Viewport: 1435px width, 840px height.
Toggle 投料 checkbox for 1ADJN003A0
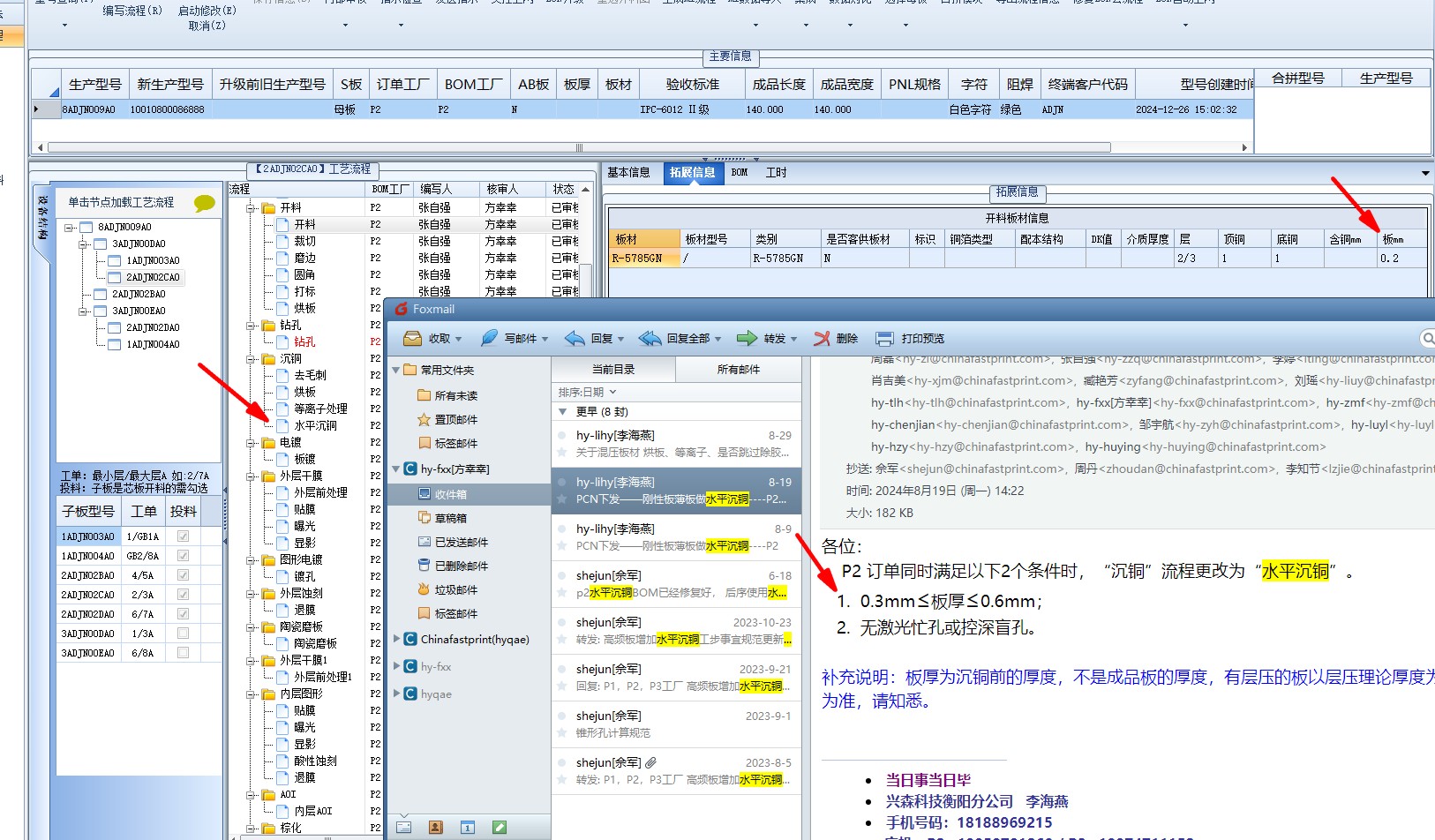click(183, 536)
